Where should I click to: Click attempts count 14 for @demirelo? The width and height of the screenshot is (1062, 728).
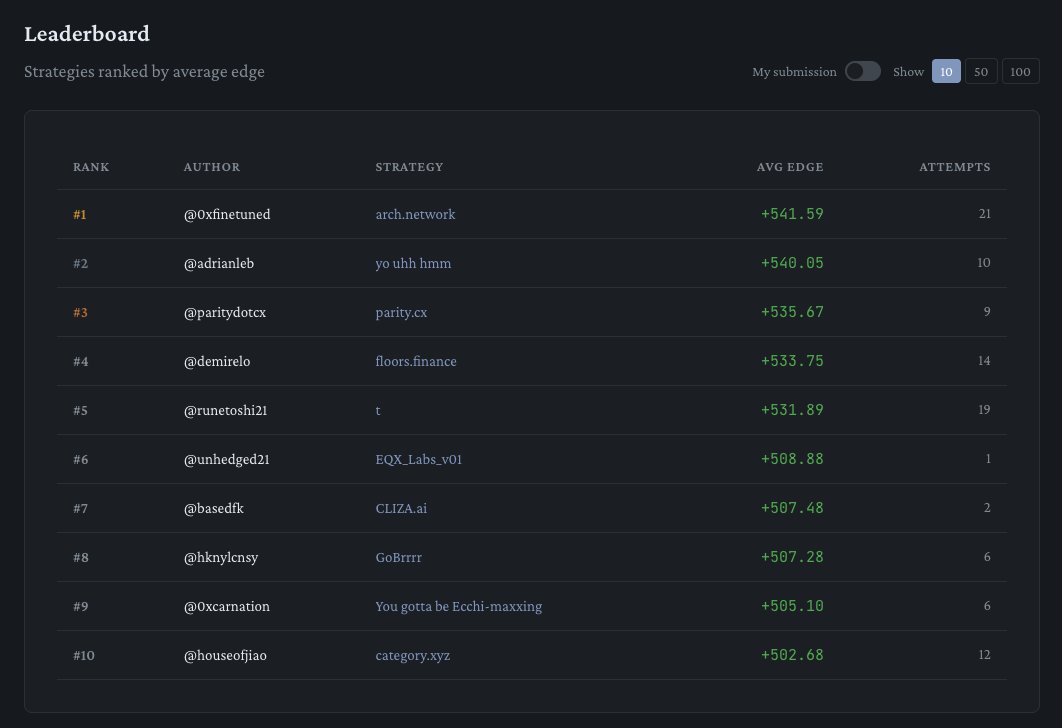pos(984,360)
